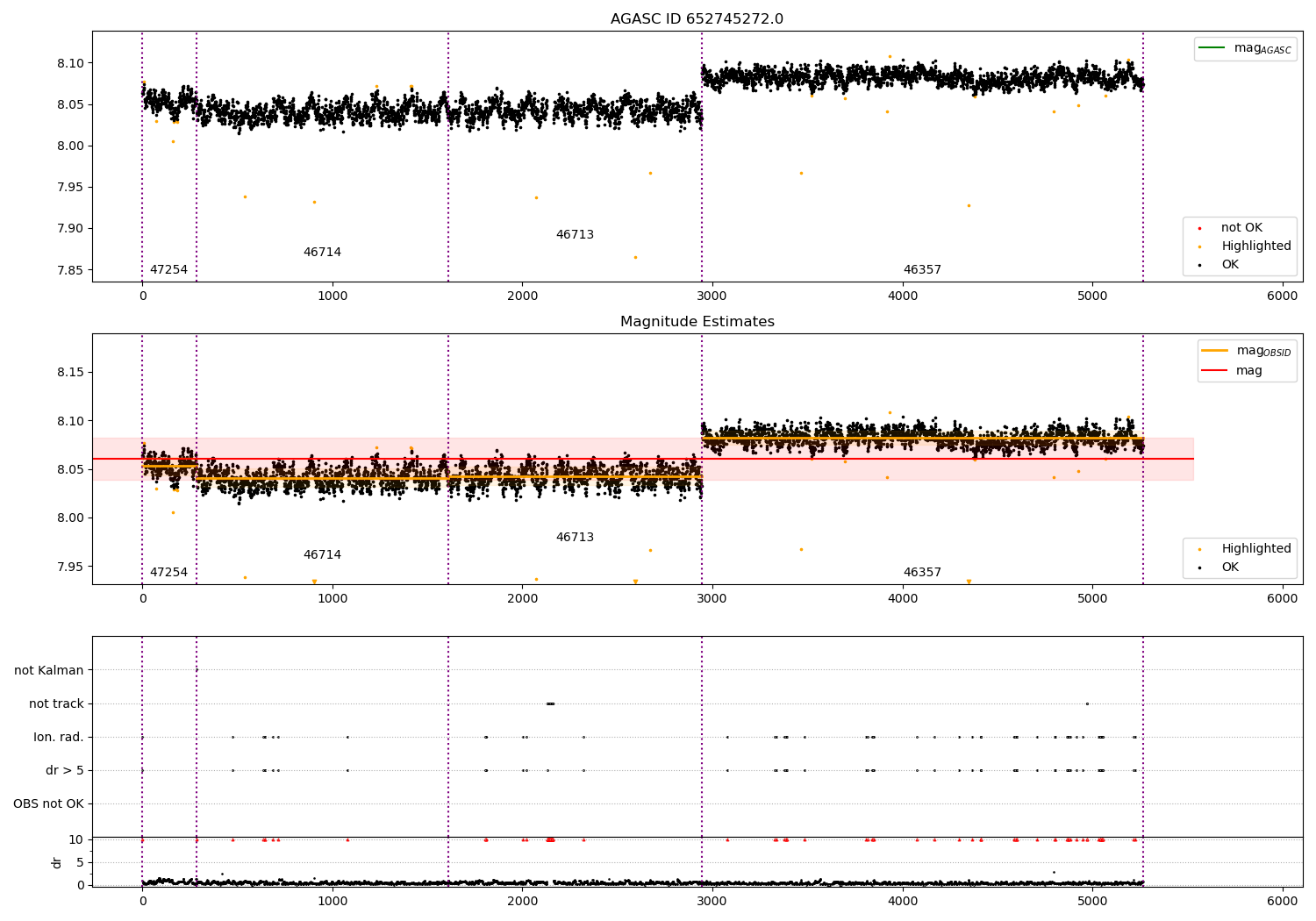
Task: Click the 'not track' marker near 5000
Action: click(1087, 703)
